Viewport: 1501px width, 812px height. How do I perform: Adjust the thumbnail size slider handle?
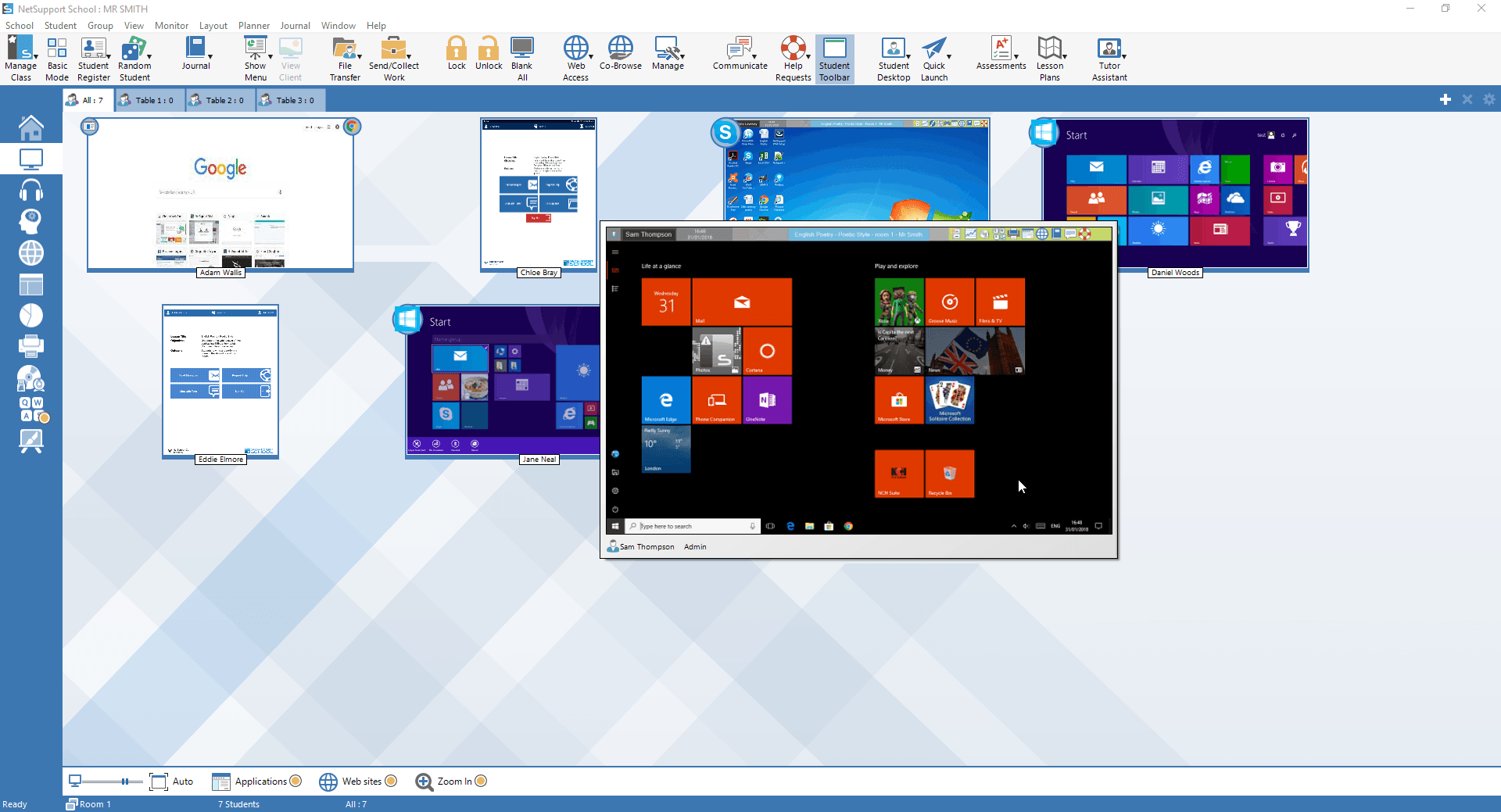pyautogui.click(x=124, y=782)
